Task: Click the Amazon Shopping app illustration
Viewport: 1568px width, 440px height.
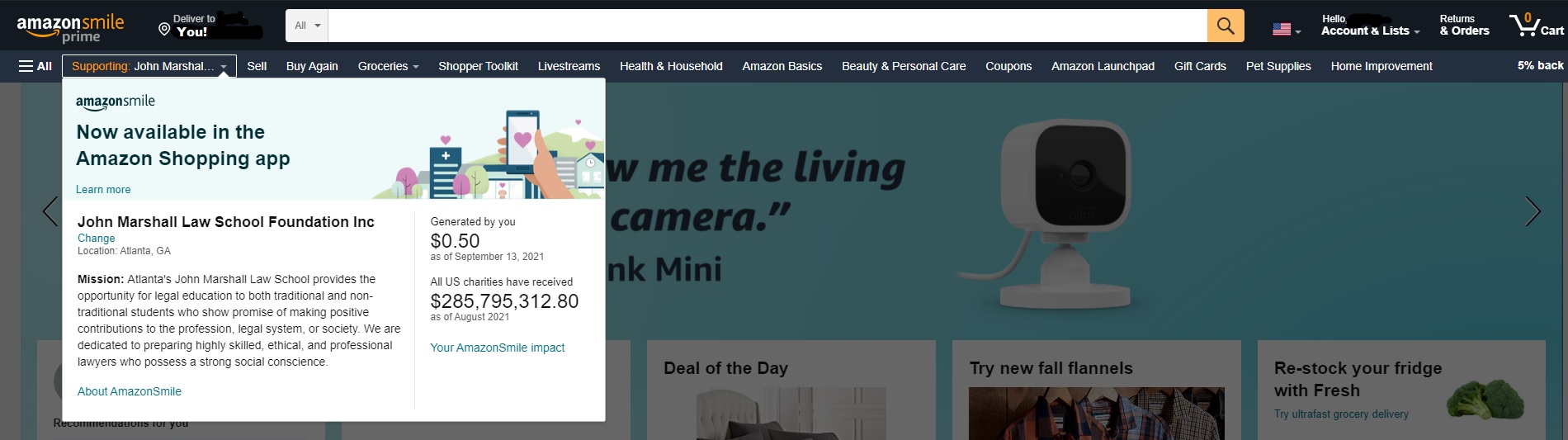Action: click(489, 154)
